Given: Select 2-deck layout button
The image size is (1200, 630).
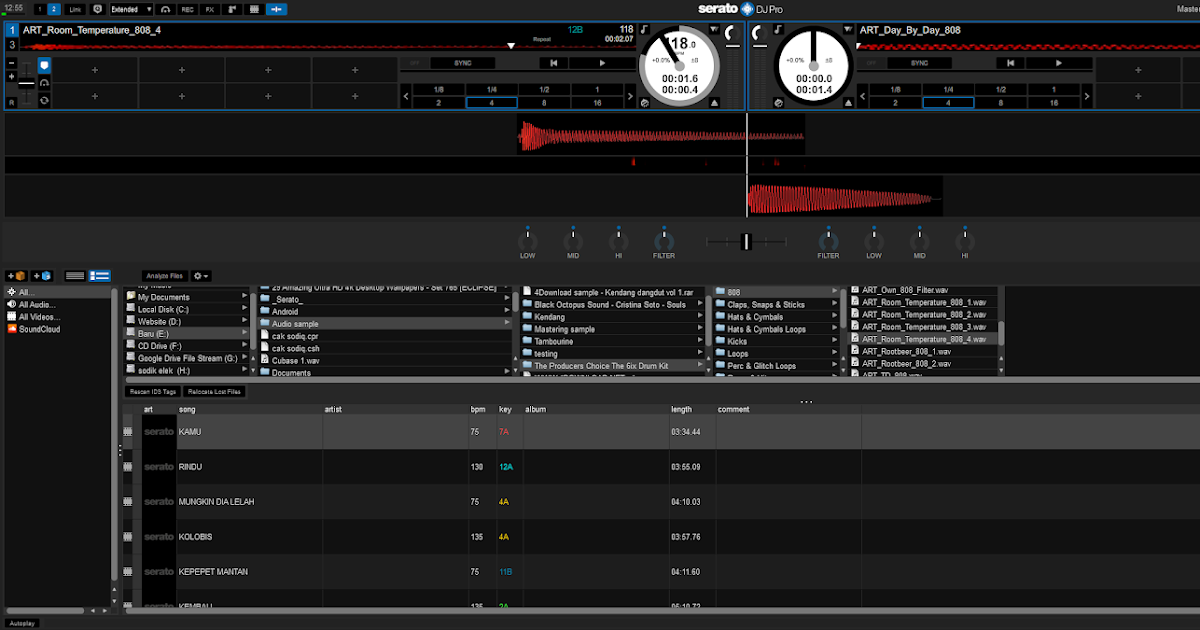Looking at the screenshot, I should (54, 9).
